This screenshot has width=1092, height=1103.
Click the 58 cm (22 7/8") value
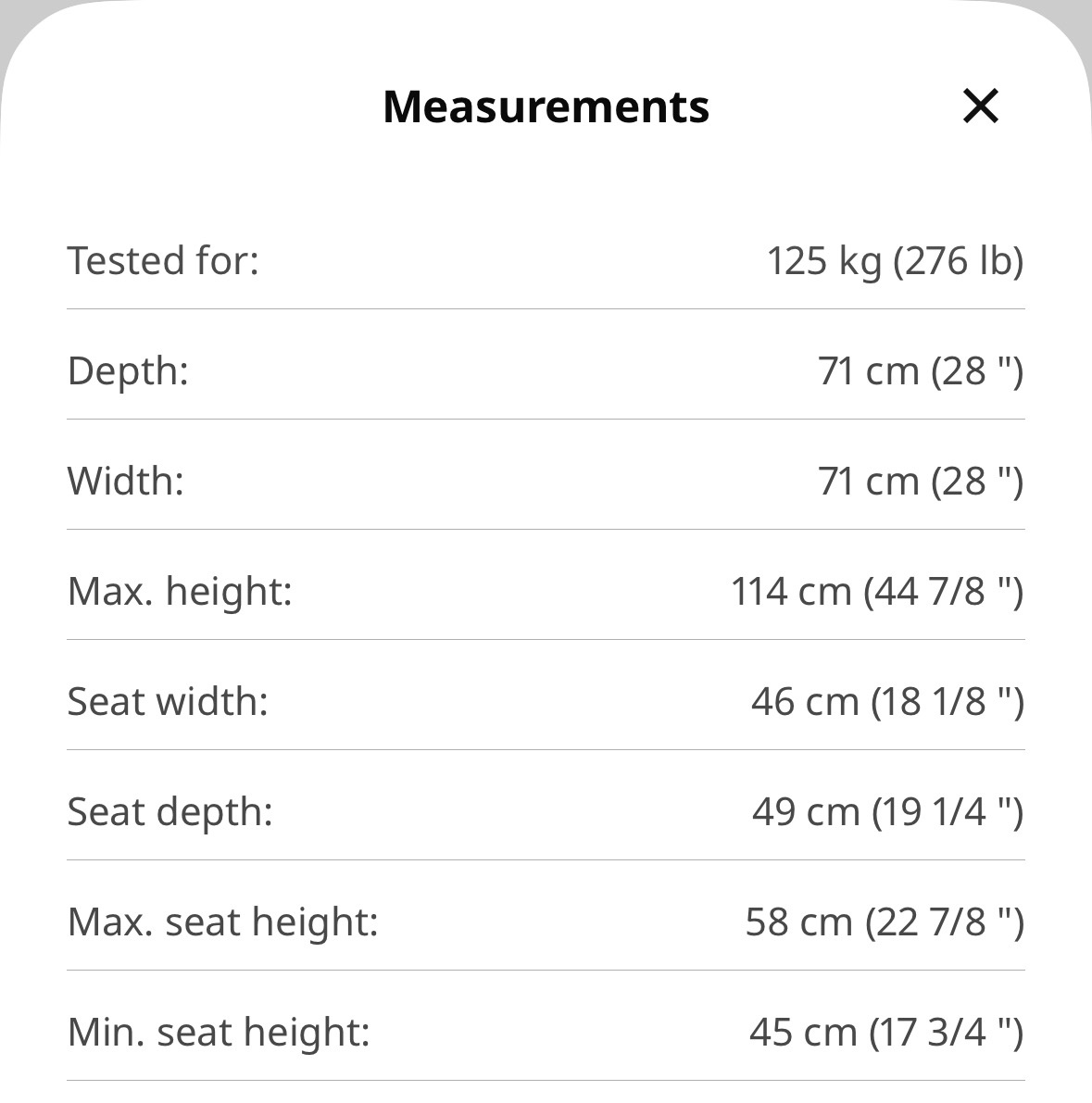pos(885,922)
